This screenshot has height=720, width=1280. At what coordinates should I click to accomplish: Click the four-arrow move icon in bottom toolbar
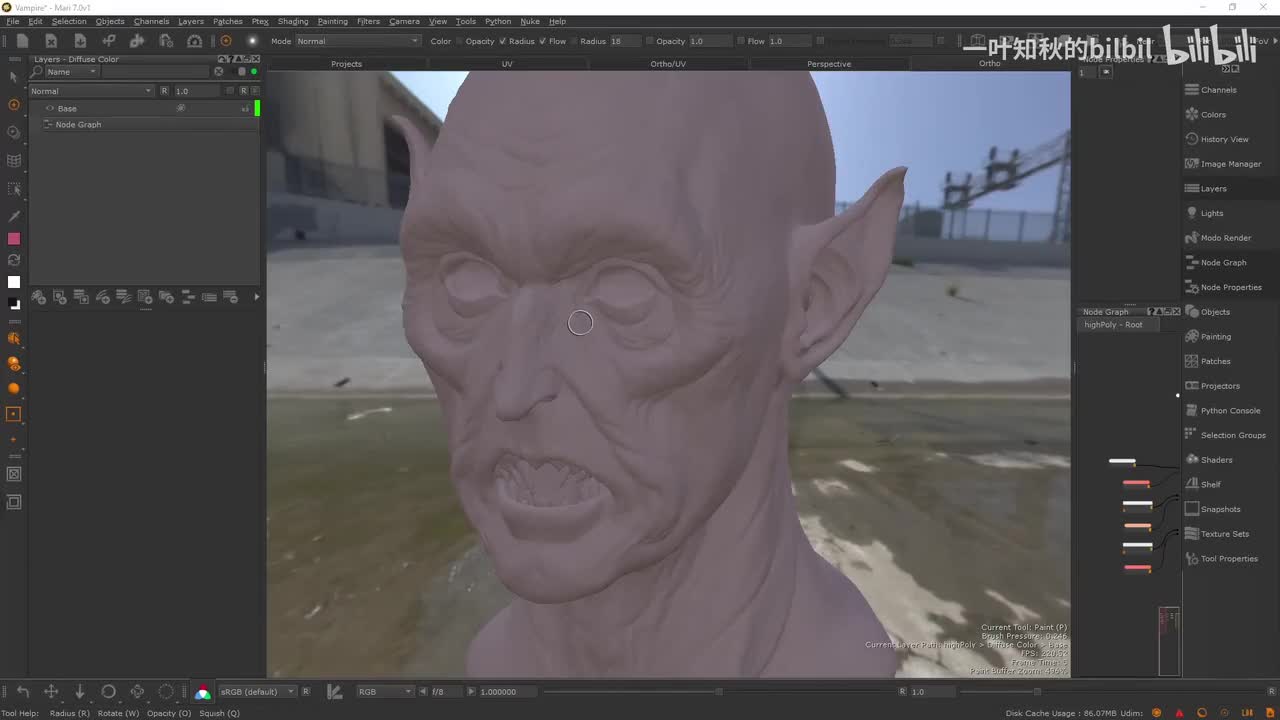(51, 691)
